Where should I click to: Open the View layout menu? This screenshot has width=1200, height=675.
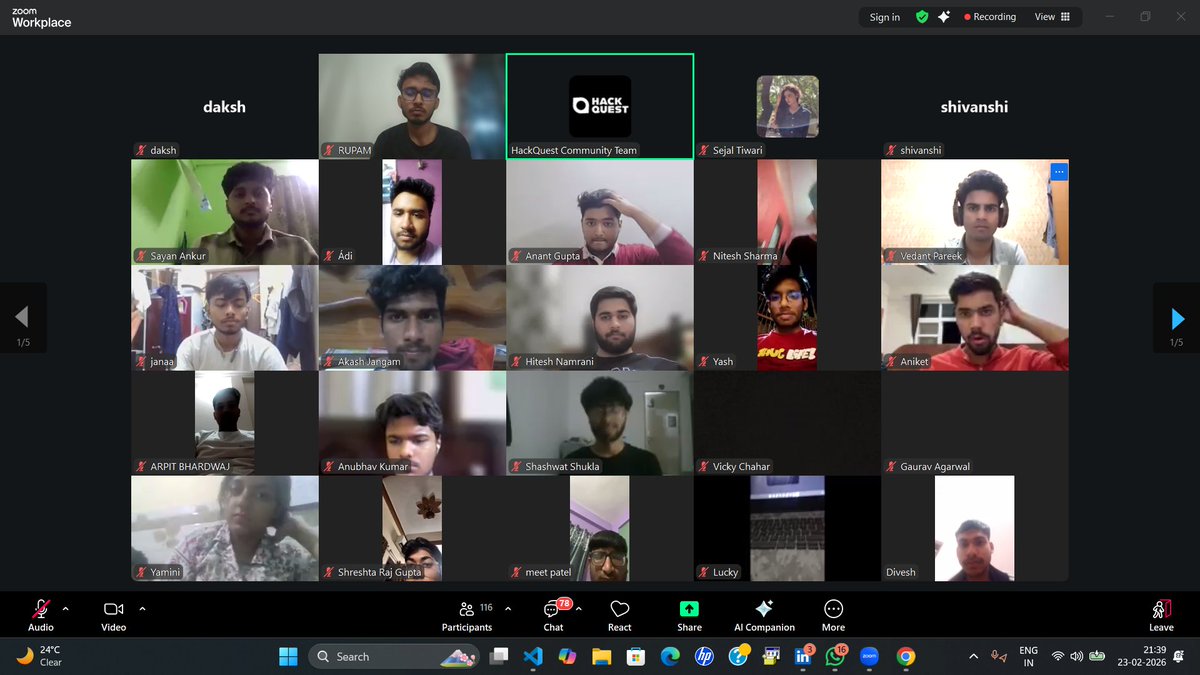[x=1052, y=17]
